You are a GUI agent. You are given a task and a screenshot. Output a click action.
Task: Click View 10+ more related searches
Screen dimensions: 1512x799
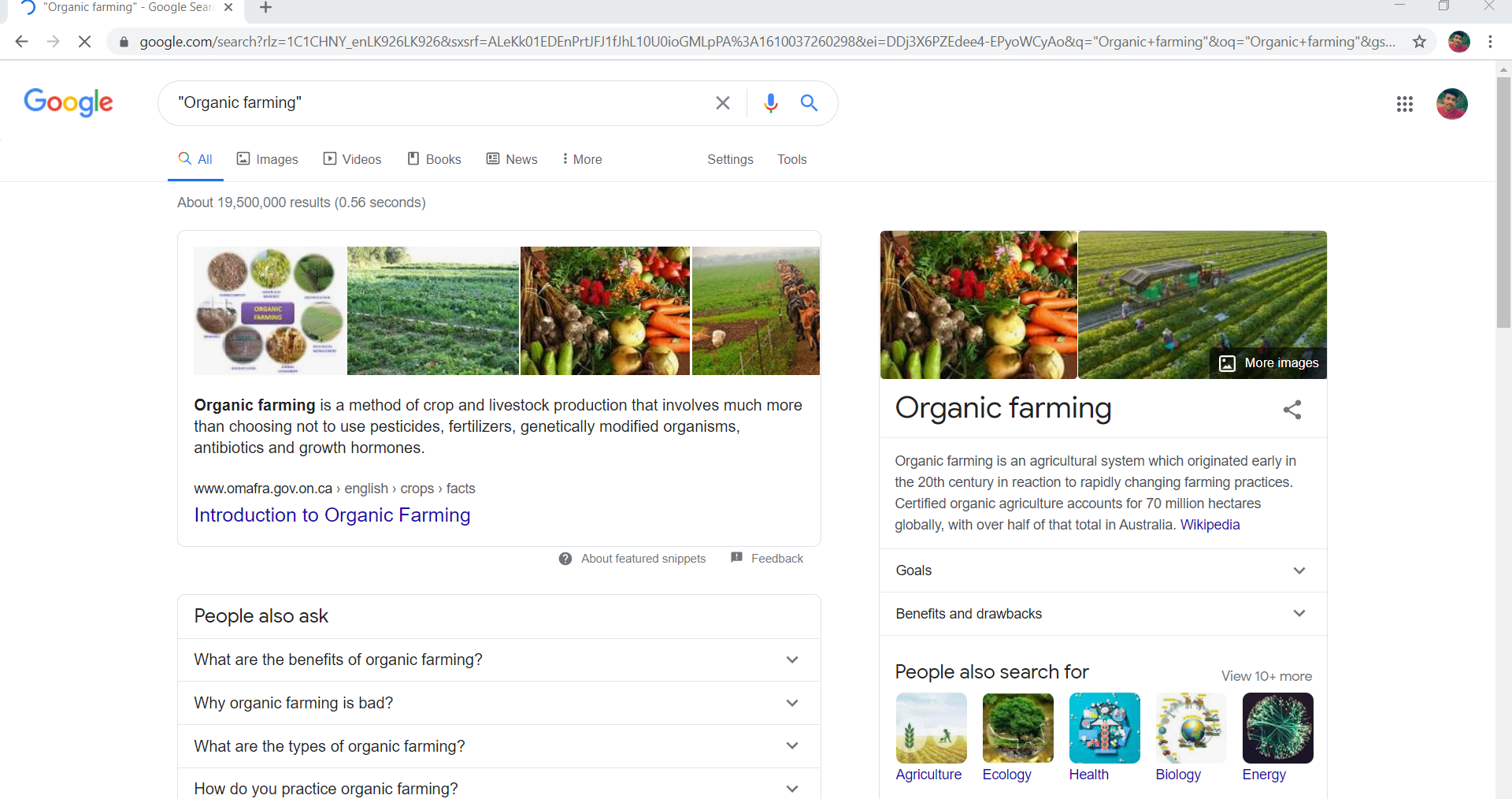coord(1266,676)
